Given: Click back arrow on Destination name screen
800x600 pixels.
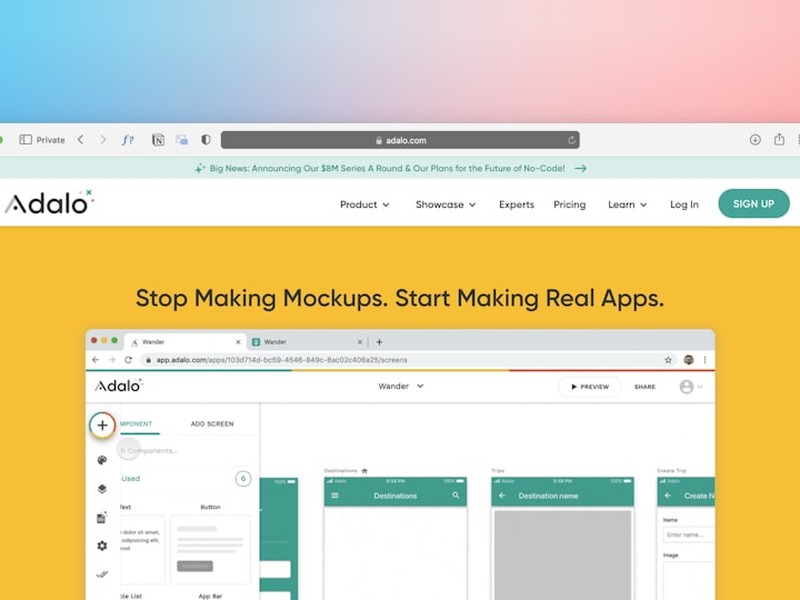Looking at the screenshot, I should pyautogui.click(x=502, y=495).
